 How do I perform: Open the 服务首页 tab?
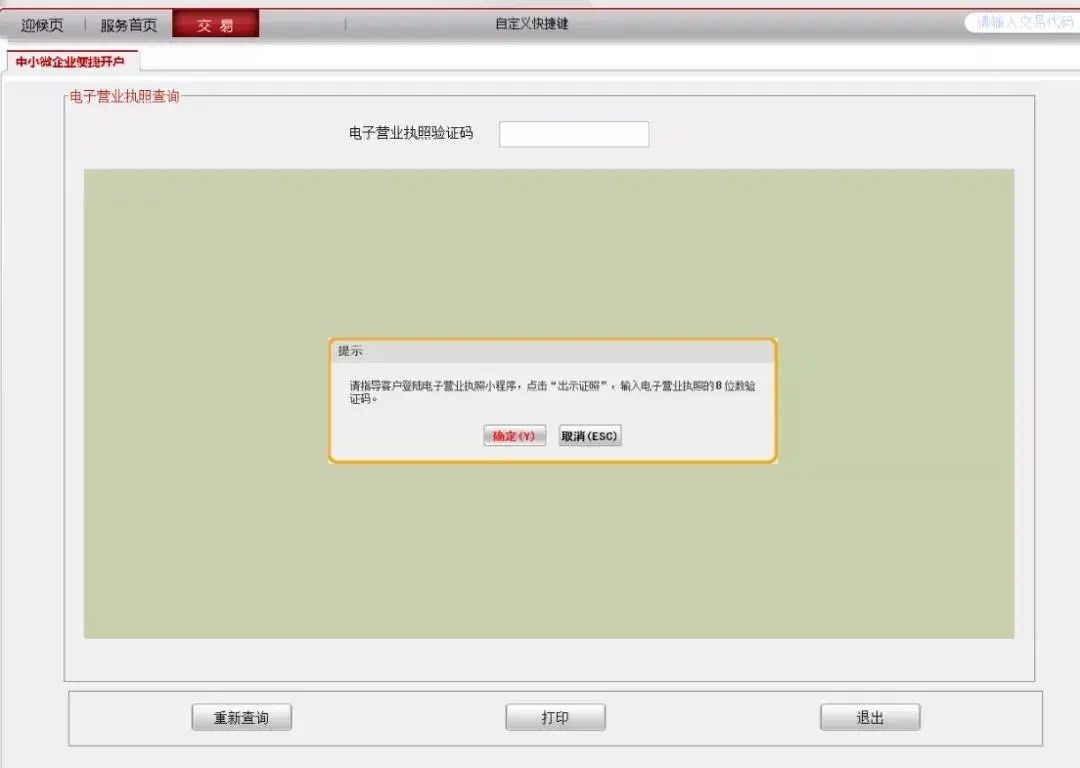128,25
